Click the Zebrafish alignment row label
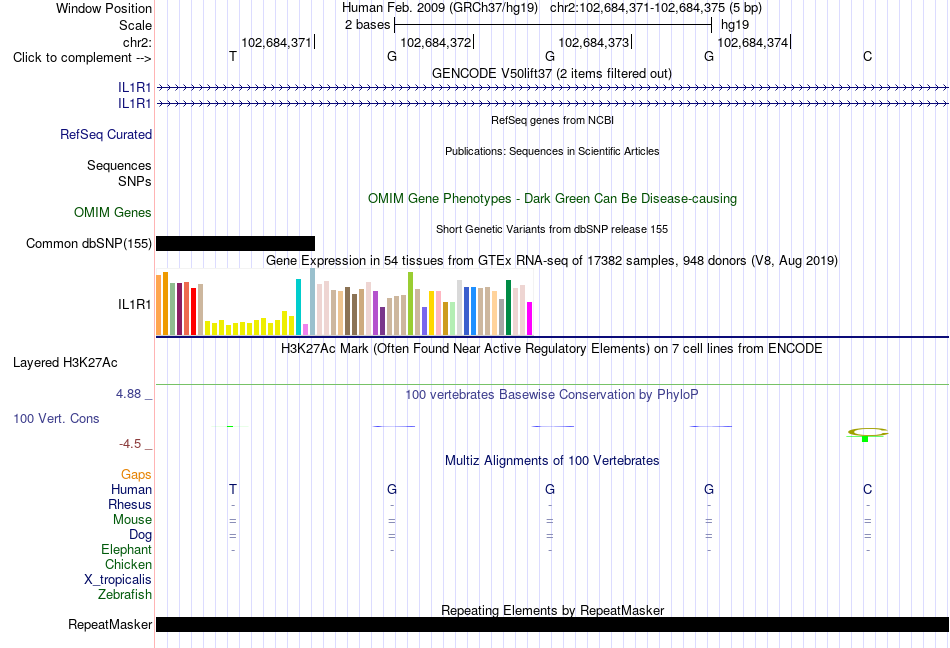This screenshot has width=950, height=648. pos(125,595)
